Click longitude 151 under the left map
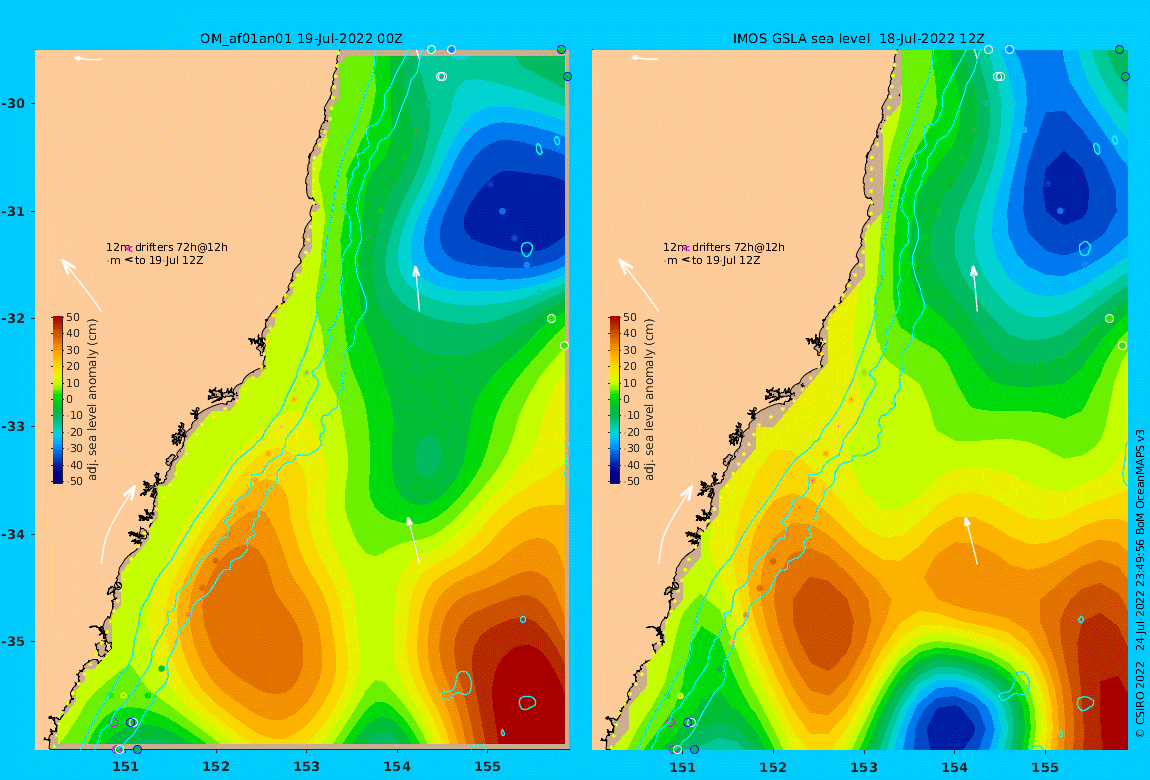Image resolution: width=1150 pixels, height=780 pixels. tap(125, 767)
